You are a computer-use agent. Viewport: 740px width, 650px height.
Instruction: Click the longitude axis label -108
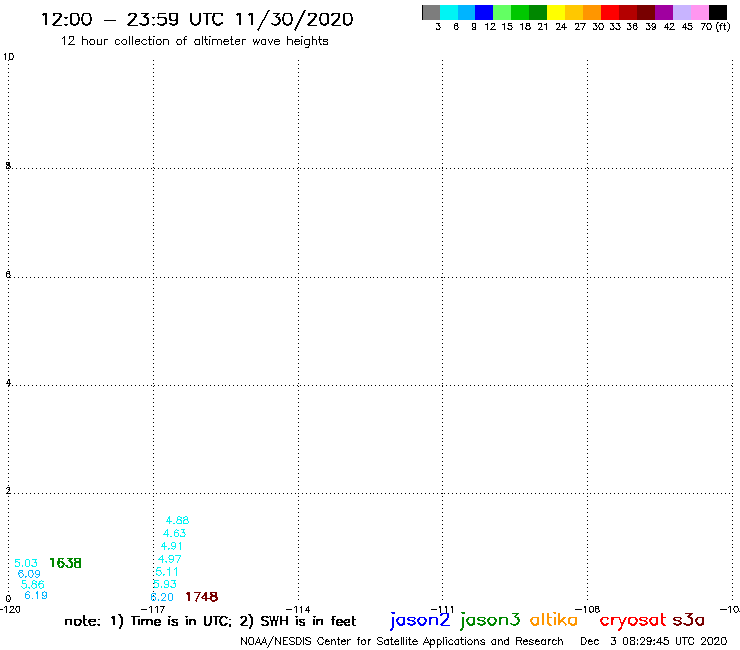click(x=588, y=609)
